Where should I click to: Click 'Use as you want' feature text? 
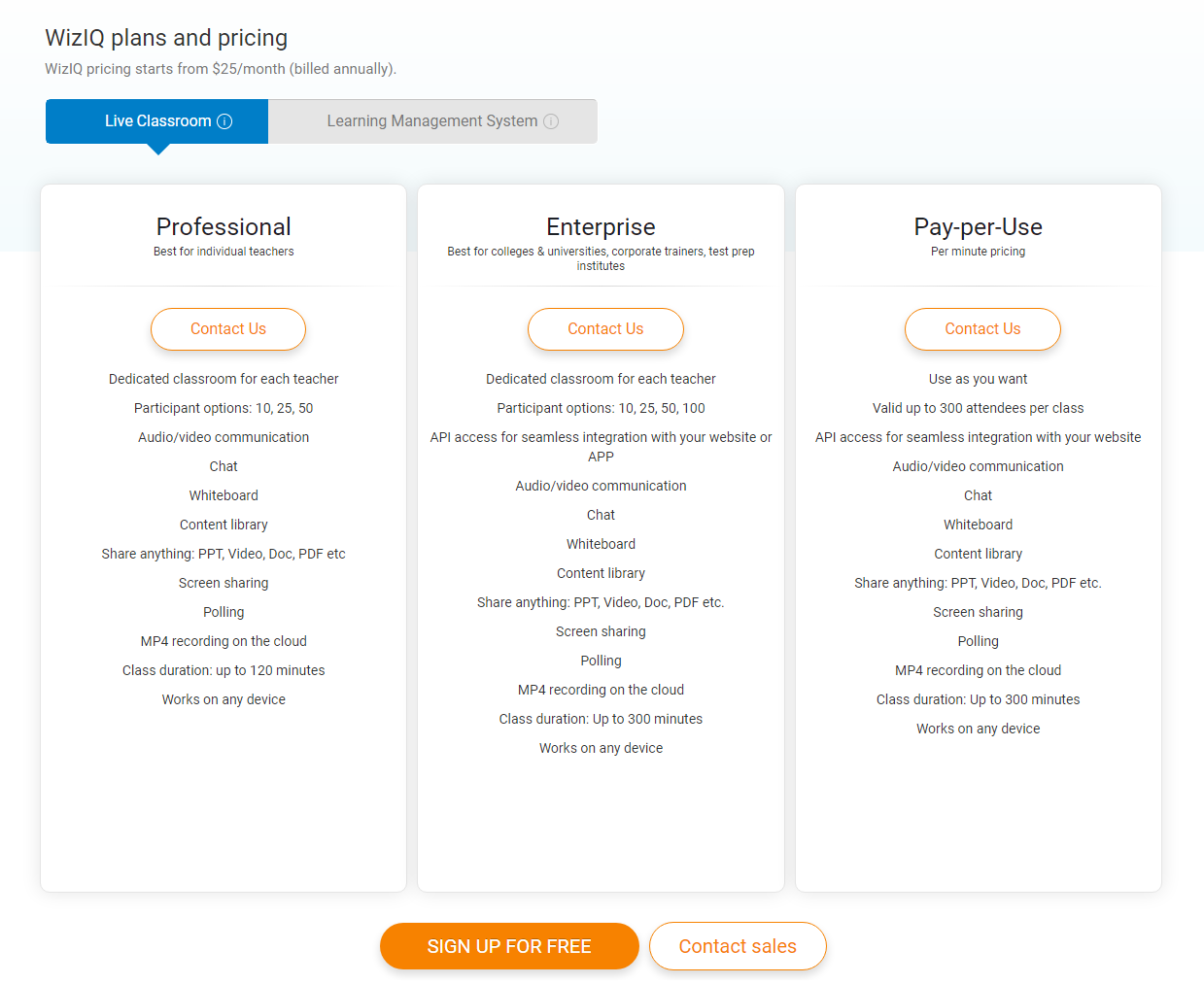[x=978, y=379]
